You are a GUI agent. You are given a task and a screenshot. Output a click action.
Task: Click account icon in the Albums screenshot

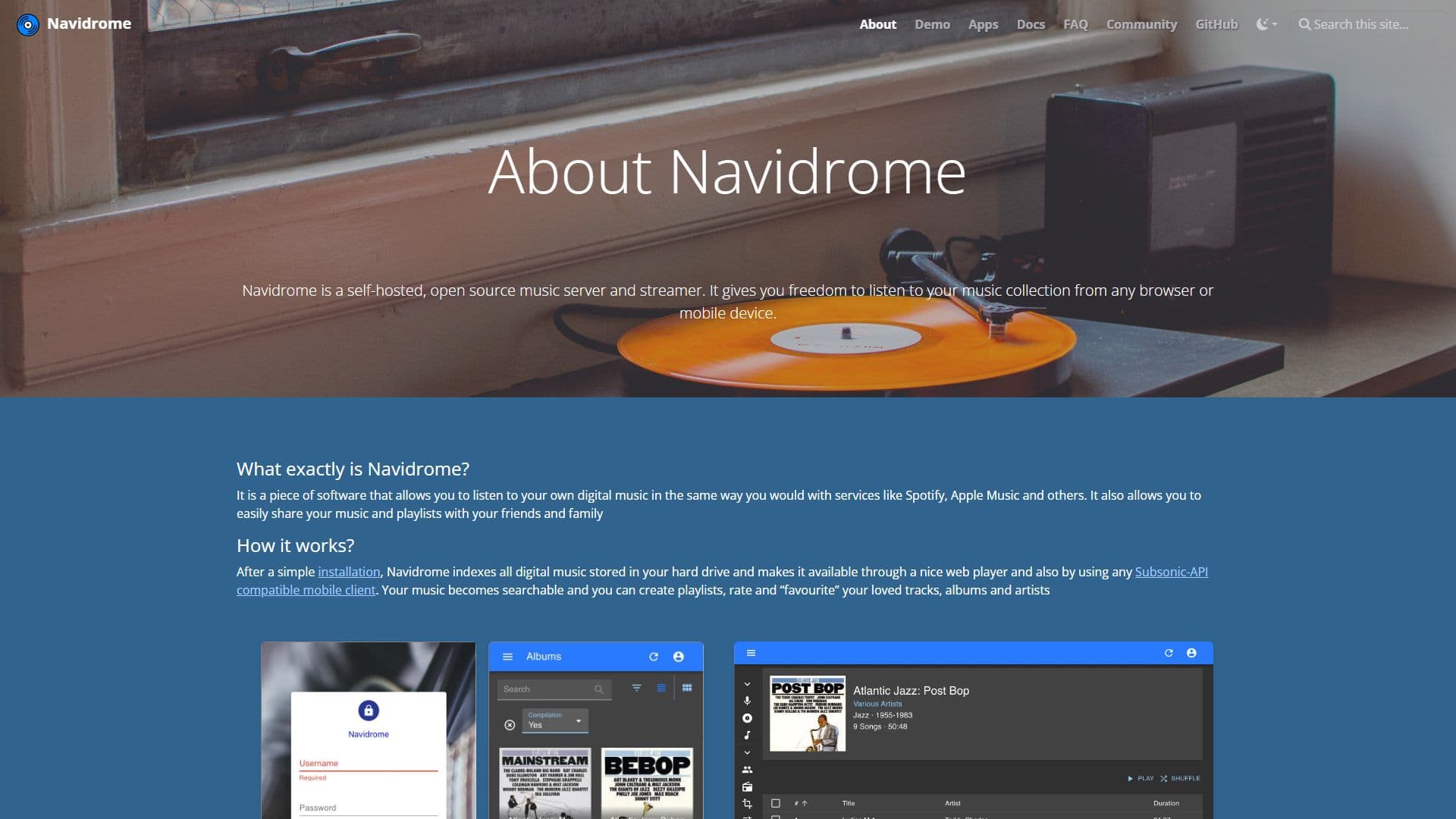679,657
